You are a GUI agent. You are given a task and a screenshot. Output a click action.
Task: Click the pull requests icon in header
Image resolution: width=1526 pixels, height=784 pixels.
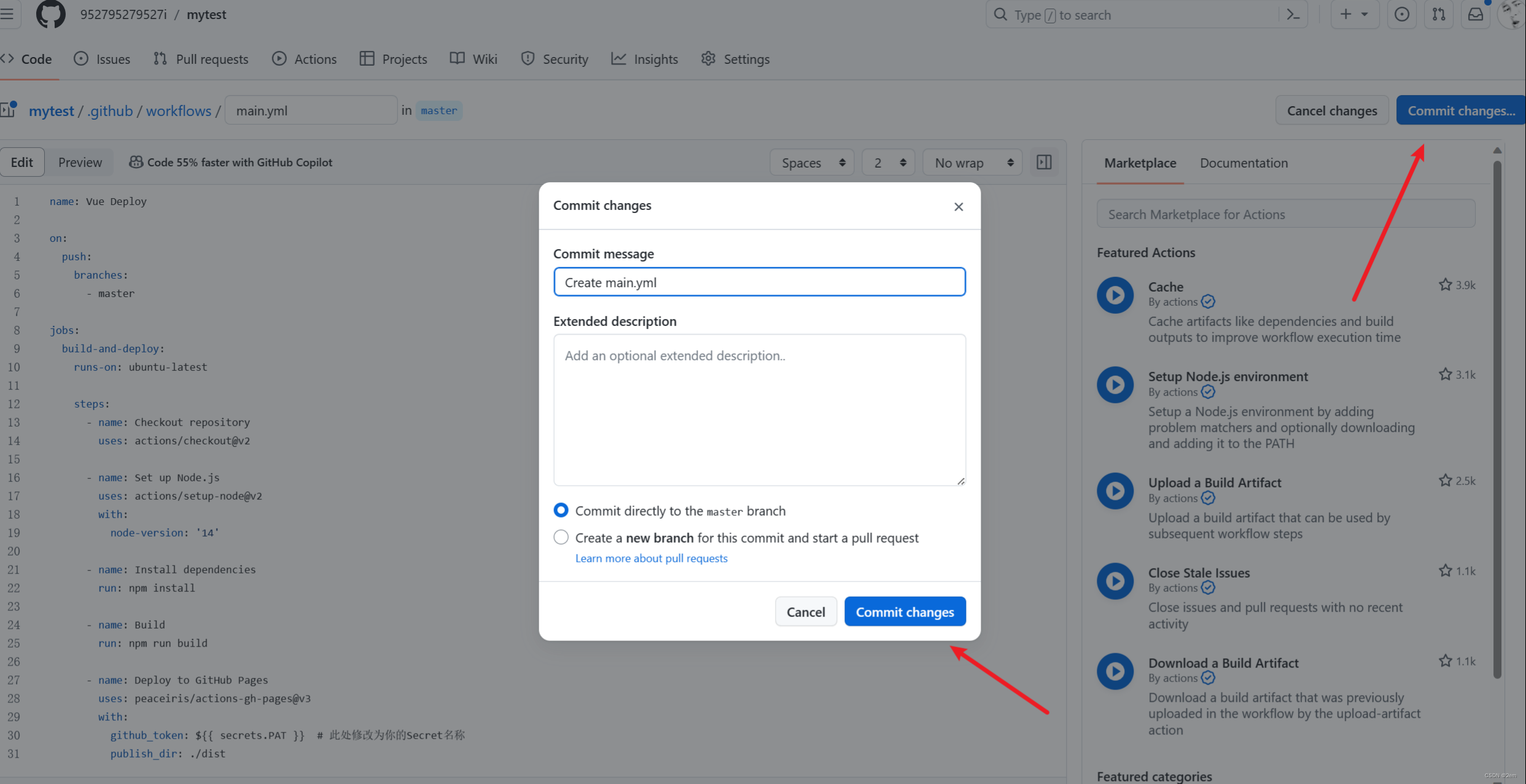(1439, 15)
